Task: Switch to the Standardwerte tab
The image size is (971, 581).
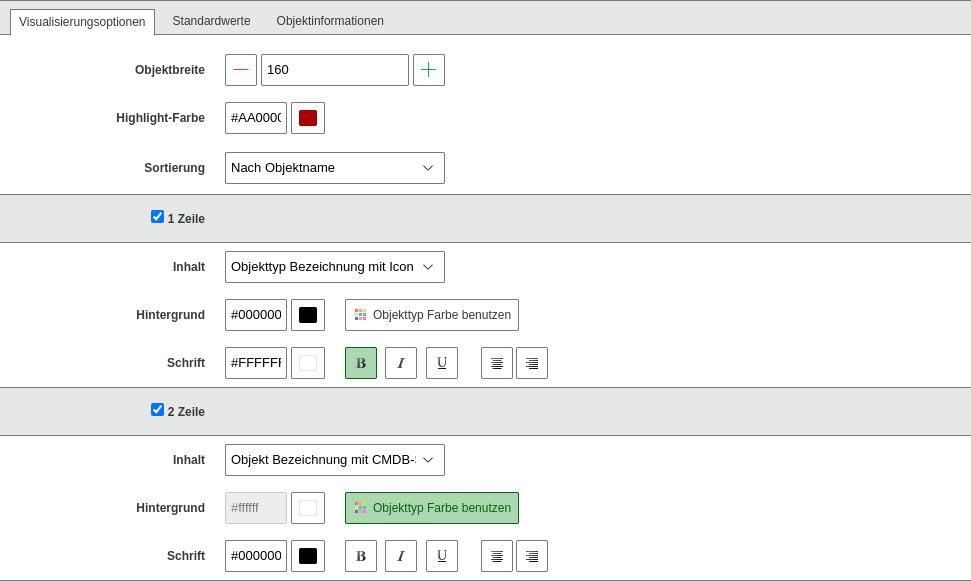Action: pyautogui.click(x=211, y=21)
